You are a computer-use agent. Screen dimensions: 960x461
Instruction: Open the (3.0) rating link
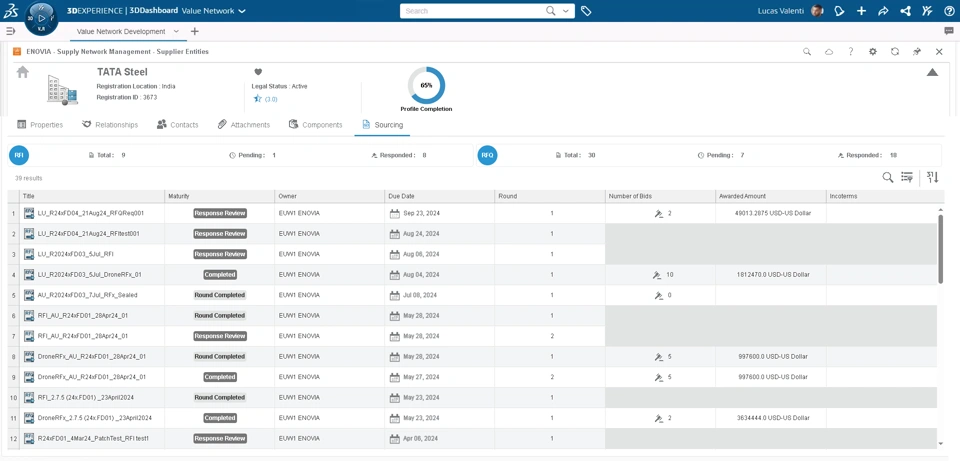click(x=271, y=99)
